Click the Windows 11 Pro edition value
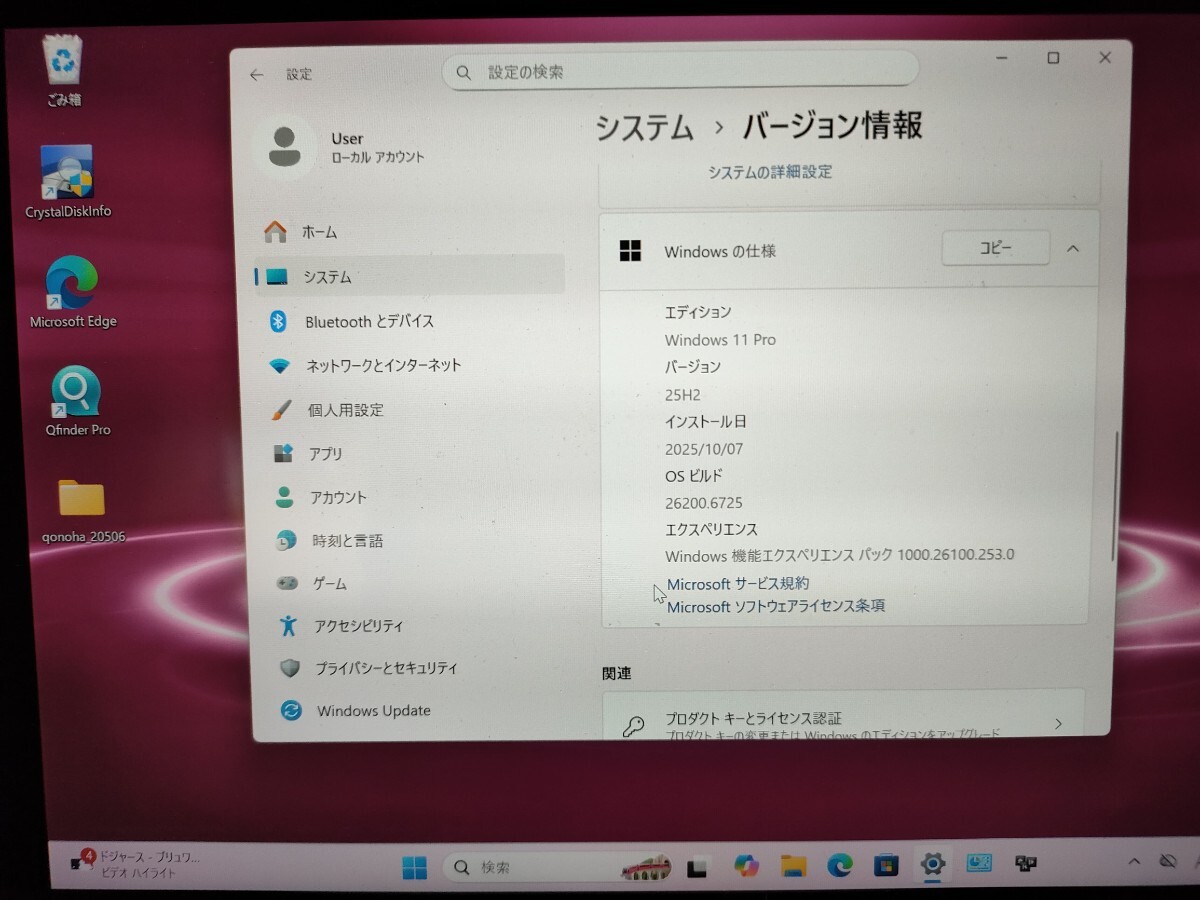 coord(720,340)
